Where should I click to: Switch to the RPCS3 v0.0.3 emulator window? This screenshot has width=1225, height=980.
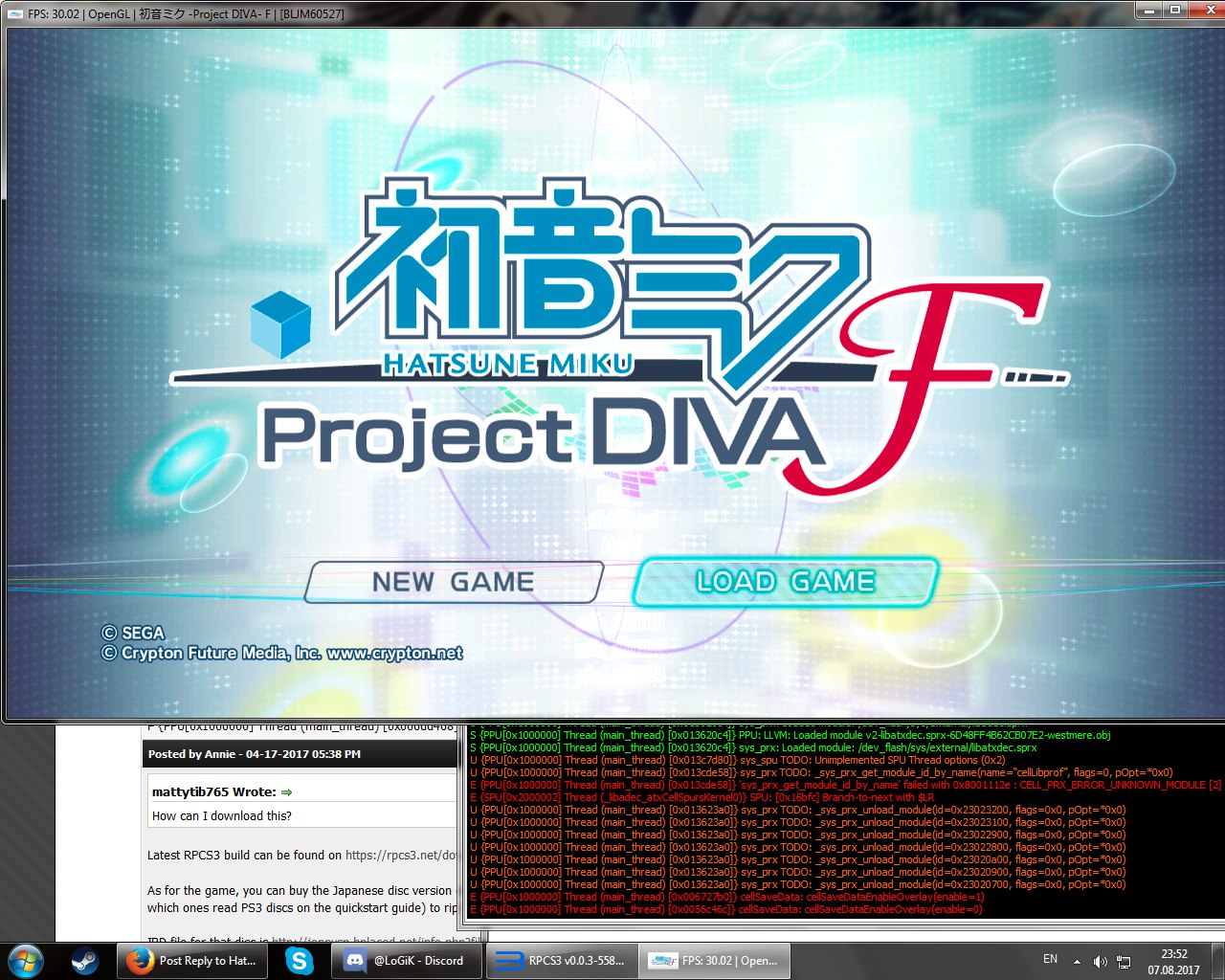coord(563,961)
